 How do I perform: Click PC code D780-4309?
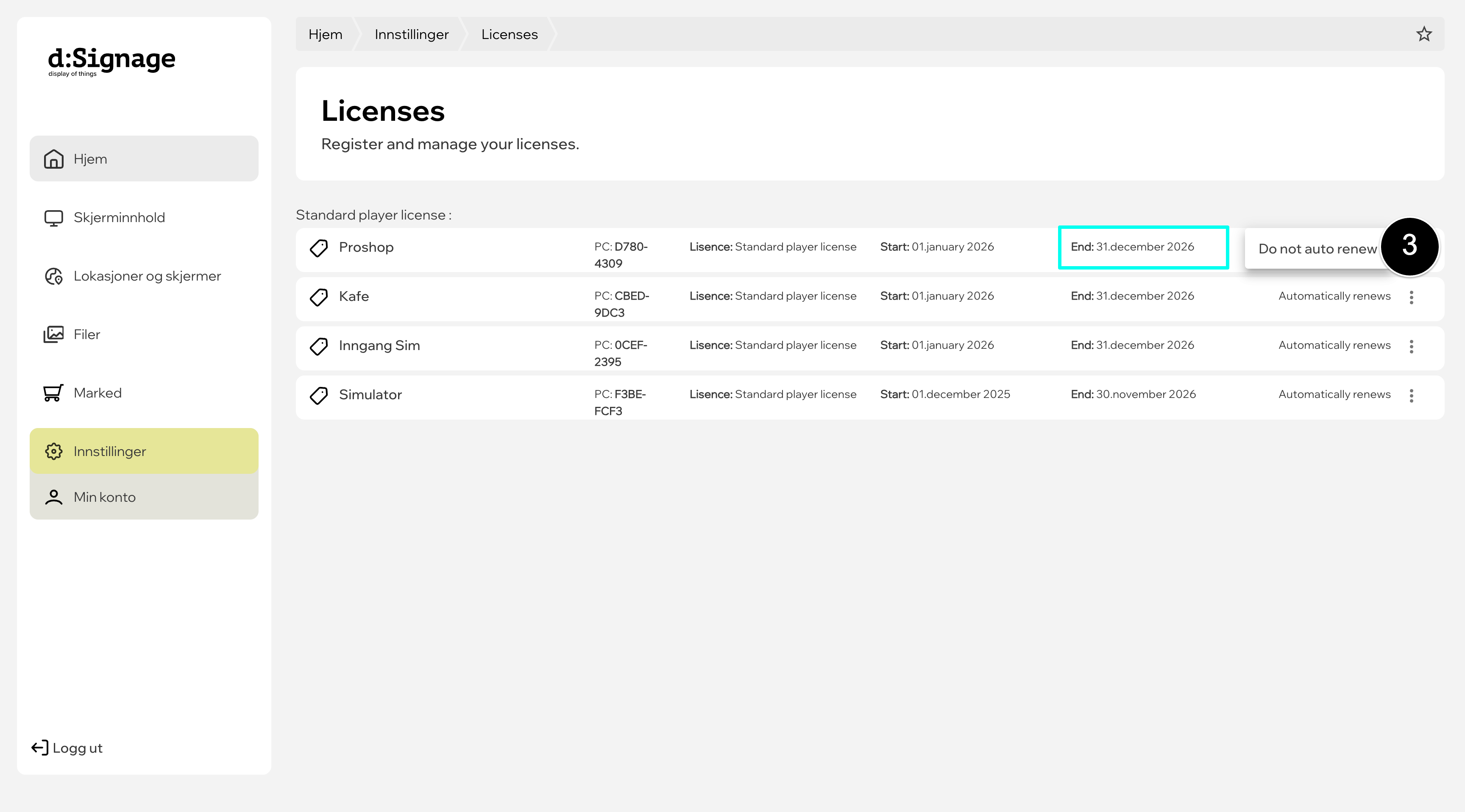click(x=621, y=255)
